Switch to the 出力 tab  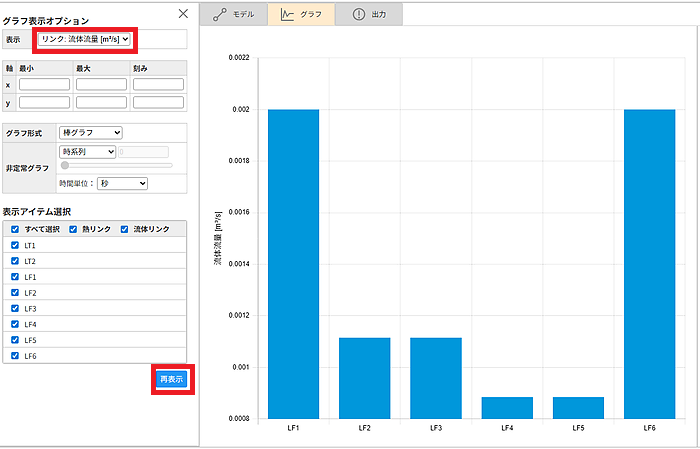coord(368,14)
